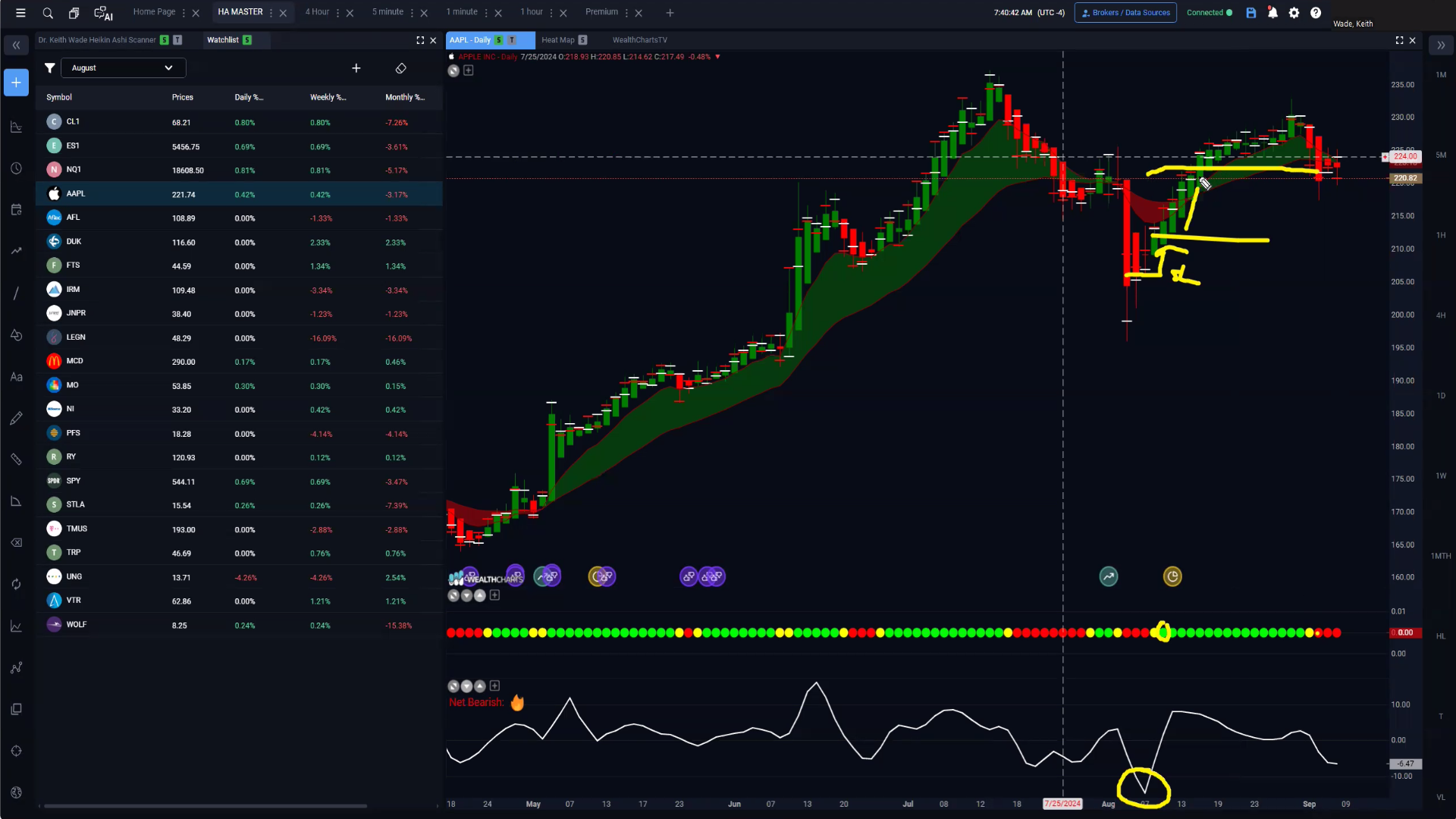
Task: Maximize the chart panel
Action: click(1399, 40)
